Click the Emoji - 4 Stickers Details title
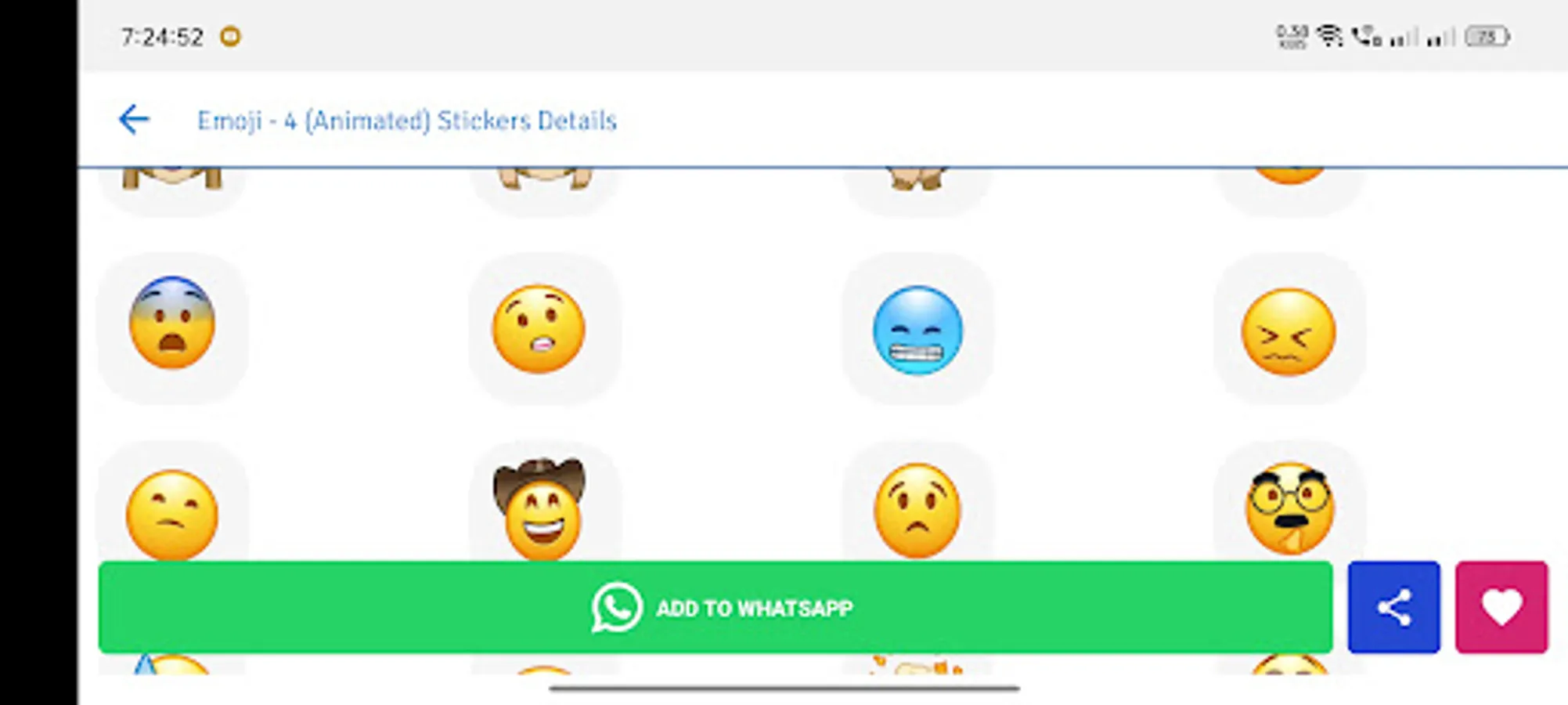This screenshot has width=1568, height=705. (406, 121)
